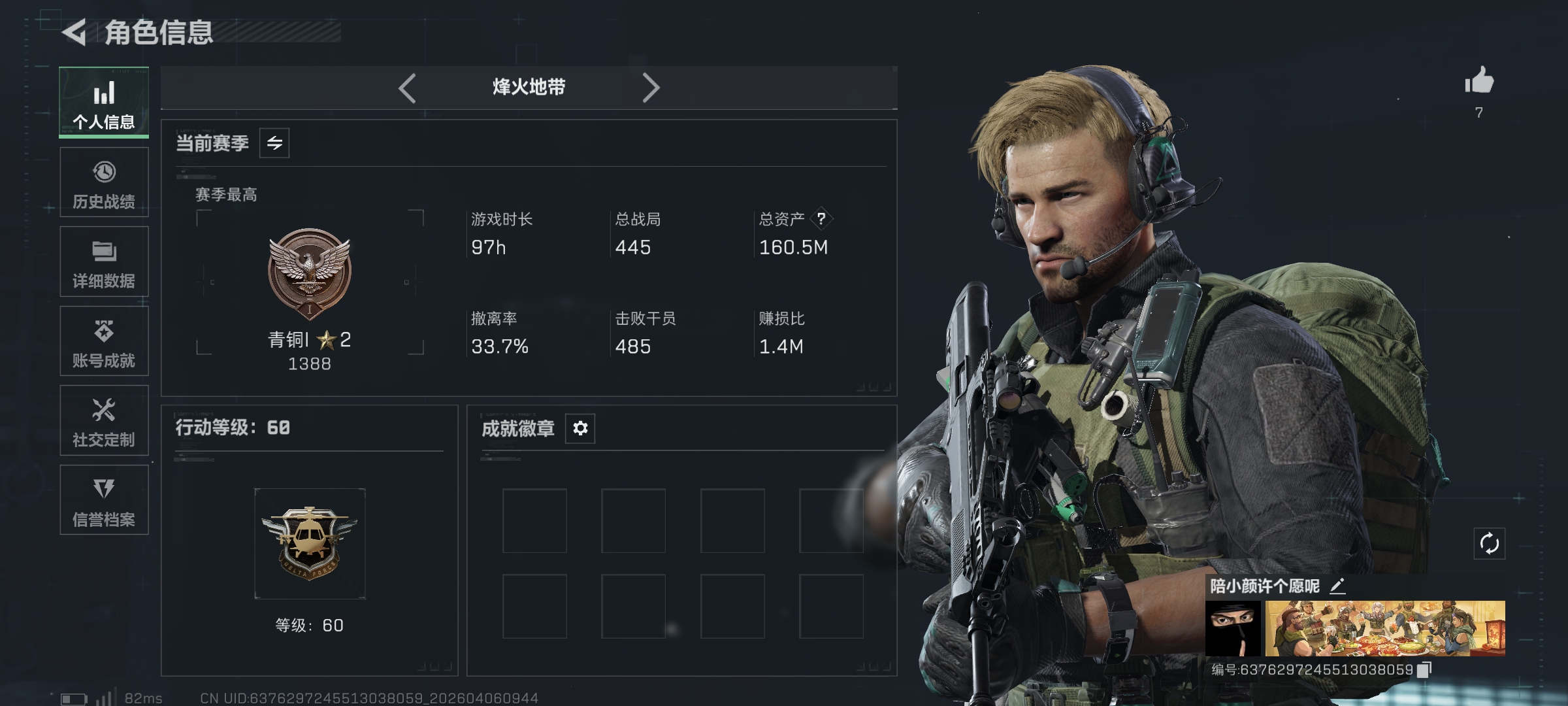Open the 社交定制 social customization section
This screenshot has width=1568, height=706.
104,420
